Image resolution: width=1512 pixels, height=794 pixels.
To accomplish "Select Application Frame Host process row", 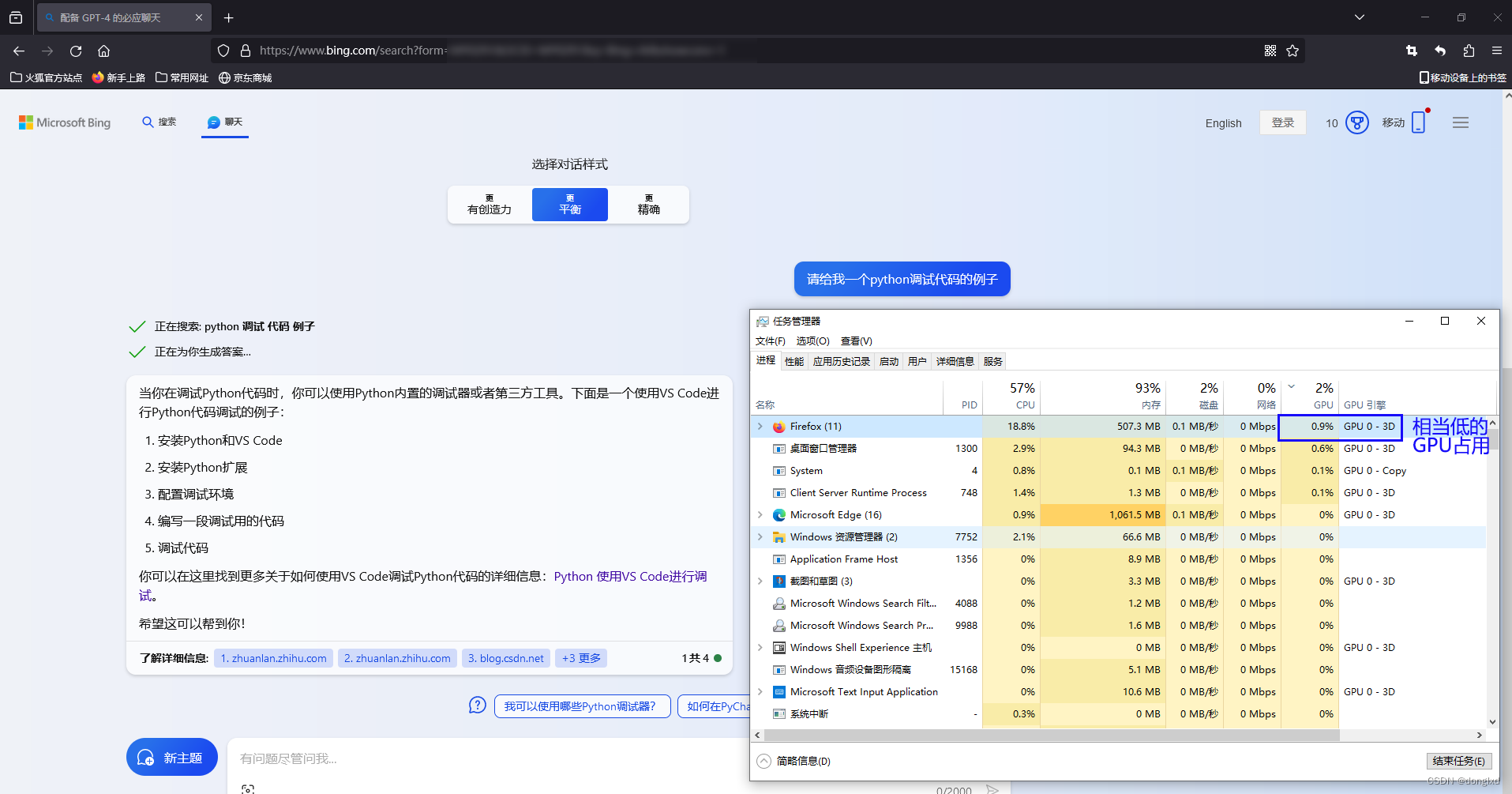I will click(x=1119, y=559).
